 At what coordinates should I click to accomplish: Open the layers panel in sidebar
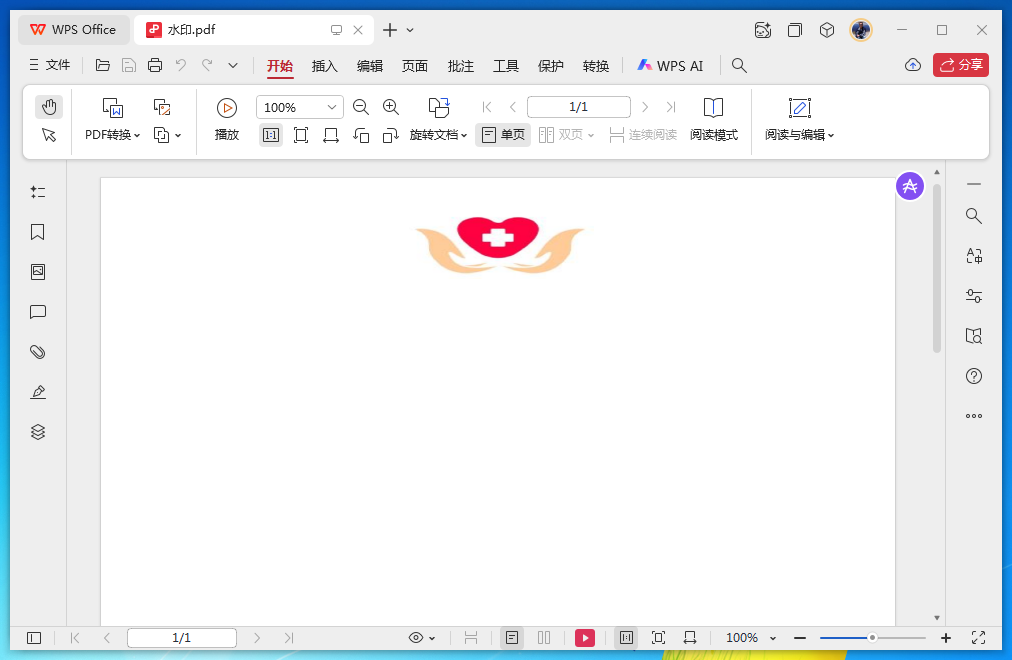click(x=38, y=432)
